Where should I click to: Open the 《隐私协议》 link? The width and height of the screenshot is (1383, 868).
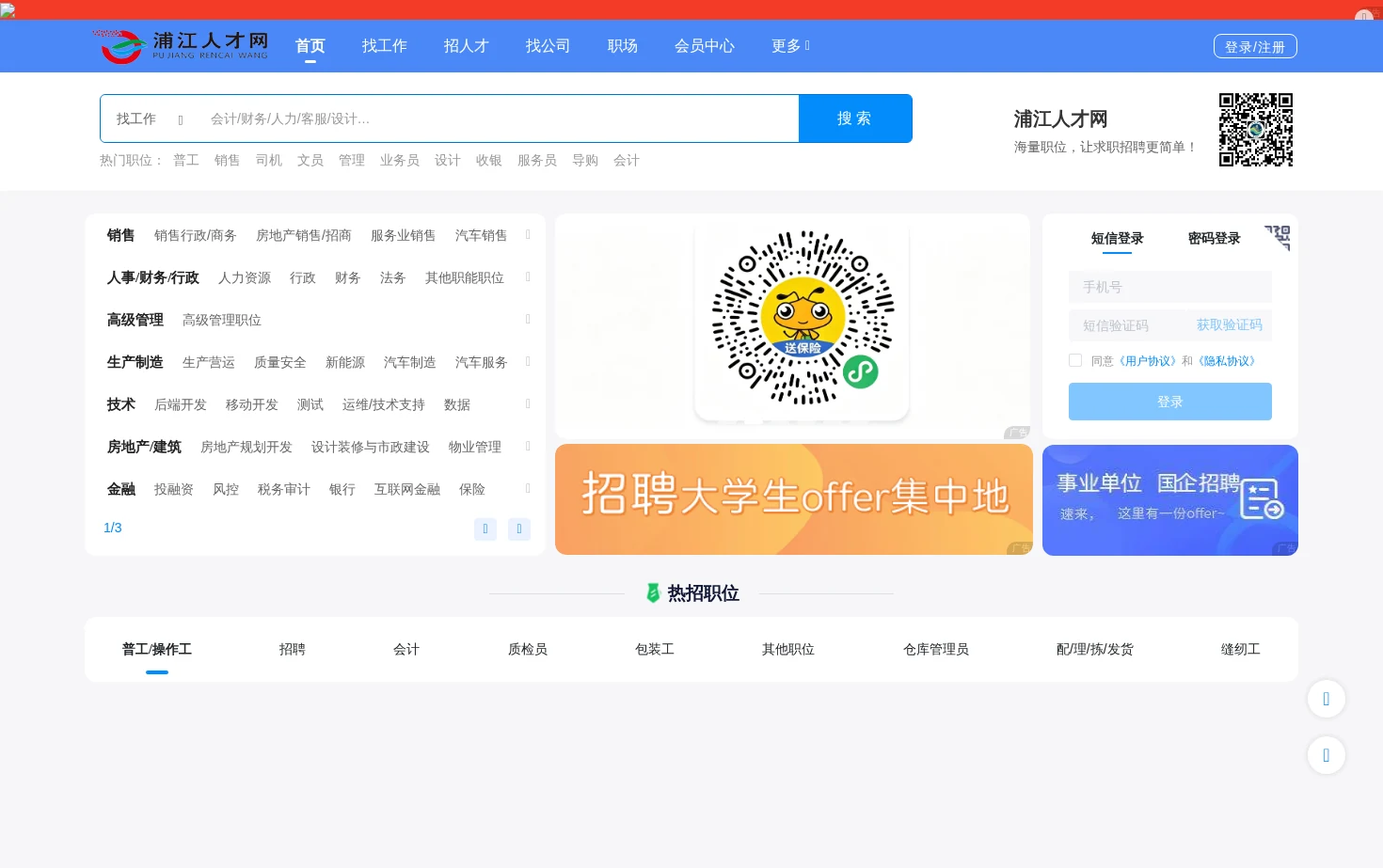point(1227,361)
